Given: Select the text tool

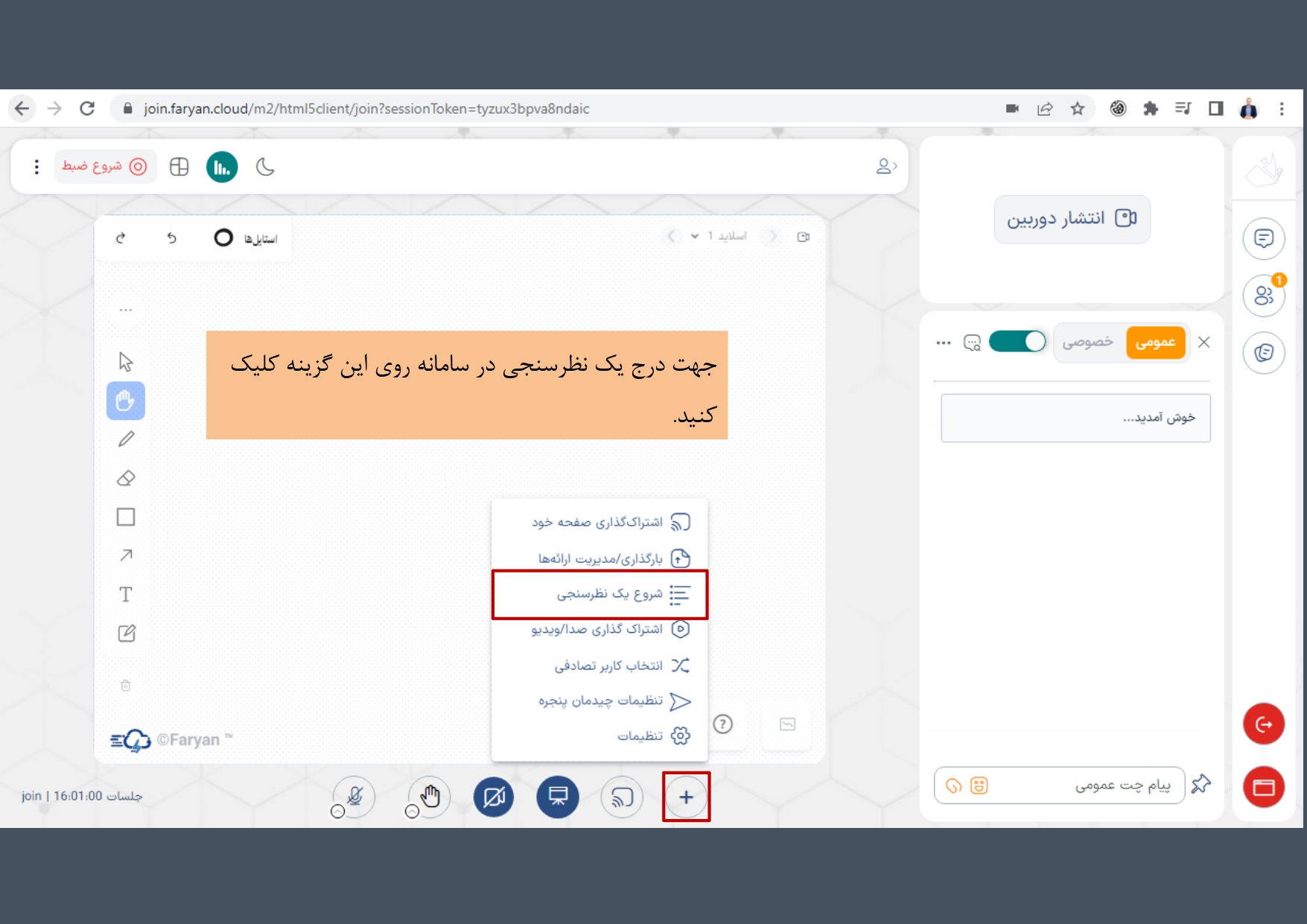Looking at the screenshot, I should 126,594.
